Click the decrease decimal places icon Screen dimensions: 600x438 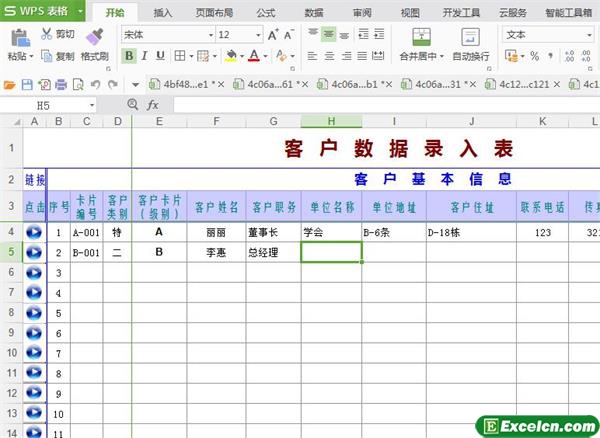pos(586,56)
